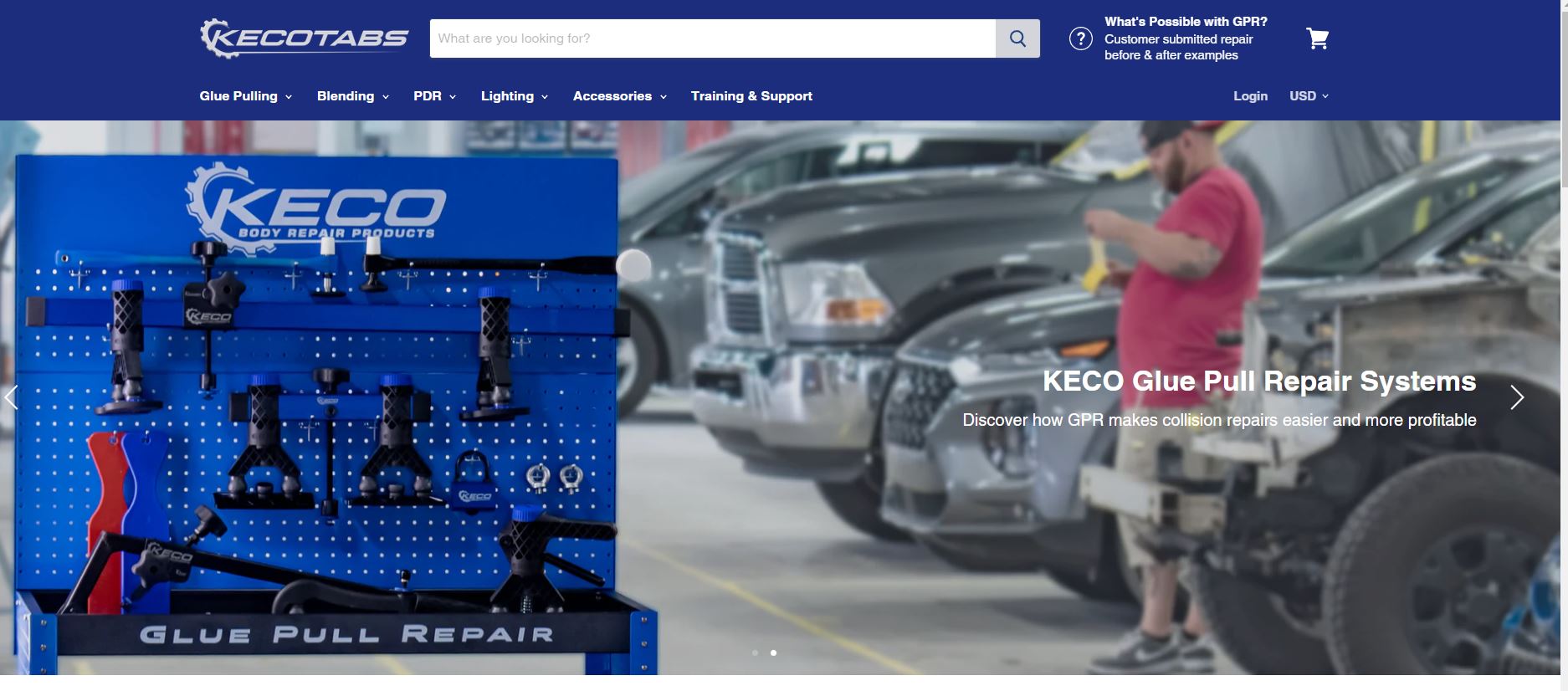Click the Login link
The width and height of the screenshot is (1568, 691).
[x=1250, y=96]
